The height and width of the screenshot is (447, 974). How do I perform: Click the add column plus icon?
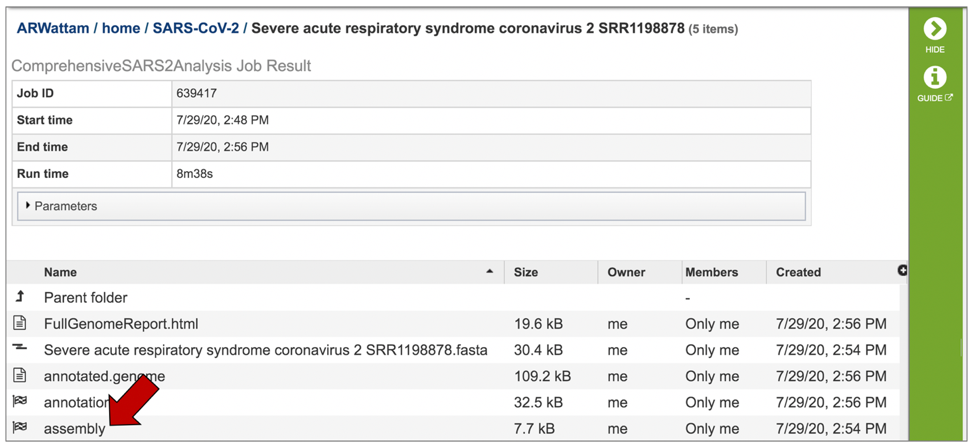tap(902, 271)
